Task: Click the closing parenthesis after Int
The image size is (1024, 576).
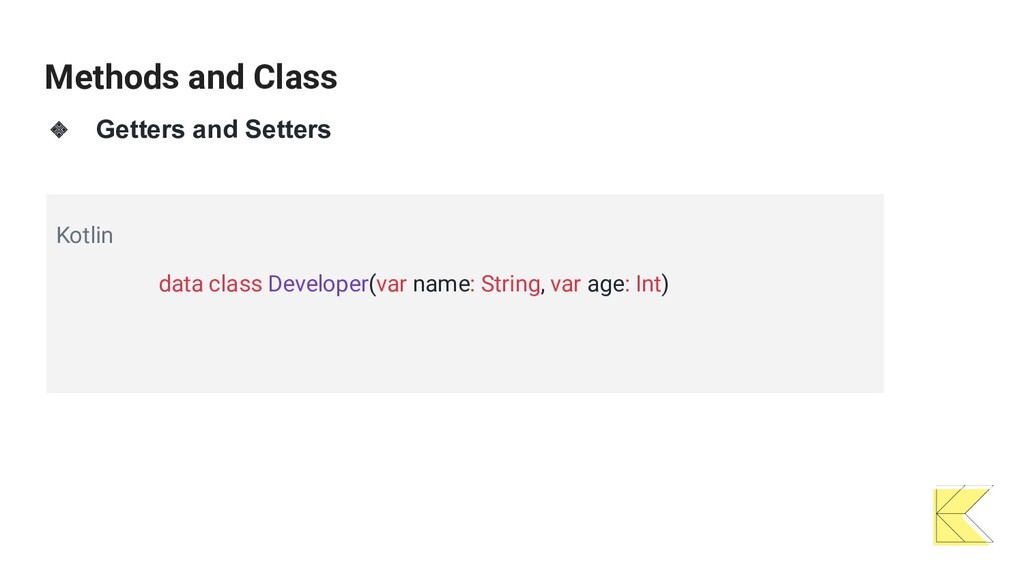Action: click(665, 284)
